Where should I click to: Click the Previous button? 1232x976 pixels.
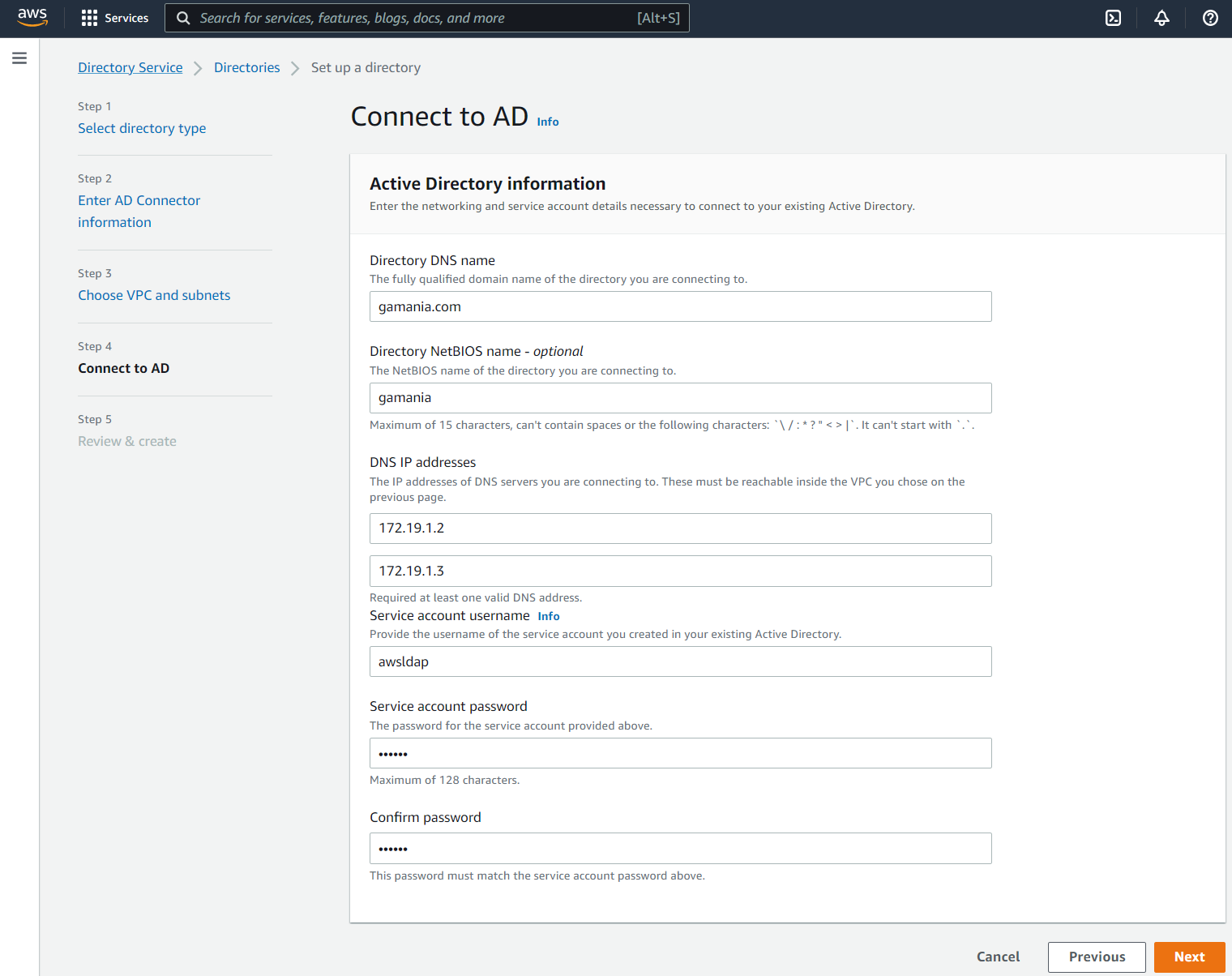(x=1096, y=957)
